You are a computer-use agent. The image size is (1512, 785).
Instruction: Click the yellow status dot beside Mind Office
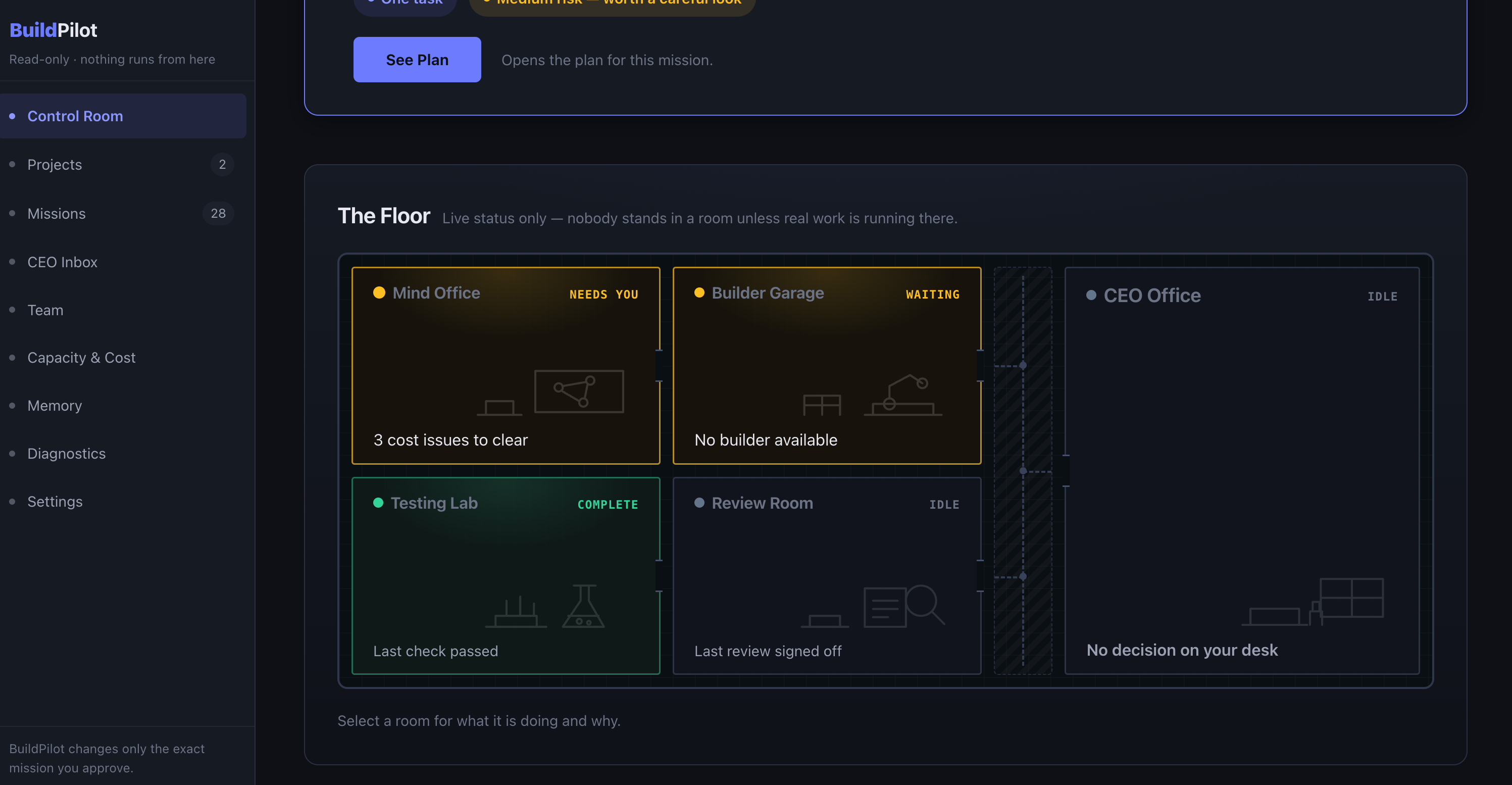tap(379, 293)
